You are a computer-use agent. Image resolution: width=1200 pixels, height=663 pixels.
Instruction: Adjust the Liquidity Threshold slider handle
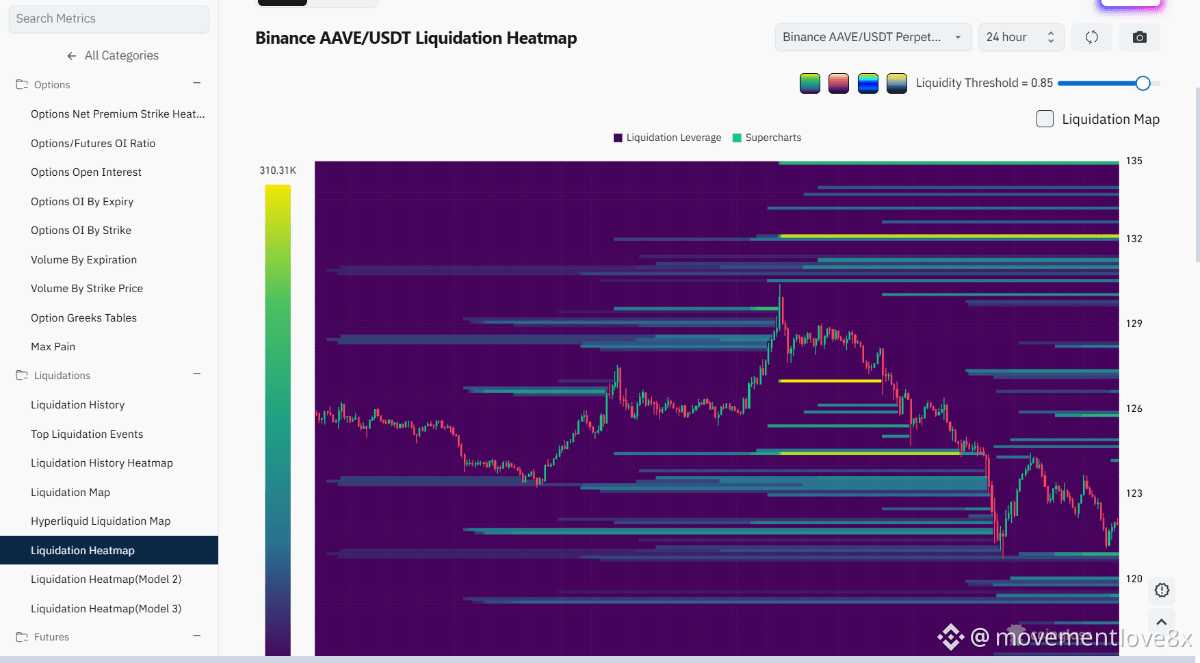point(1143,83)
